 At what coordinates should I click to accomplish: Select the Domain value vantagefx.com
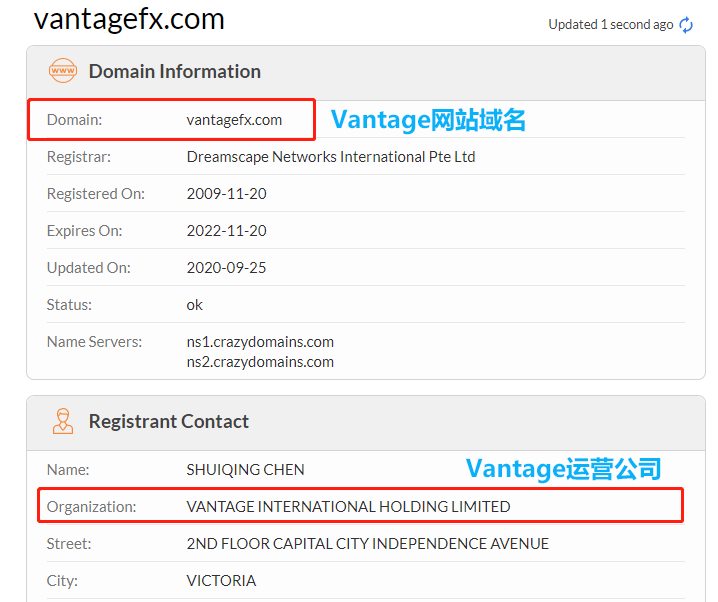234,120
